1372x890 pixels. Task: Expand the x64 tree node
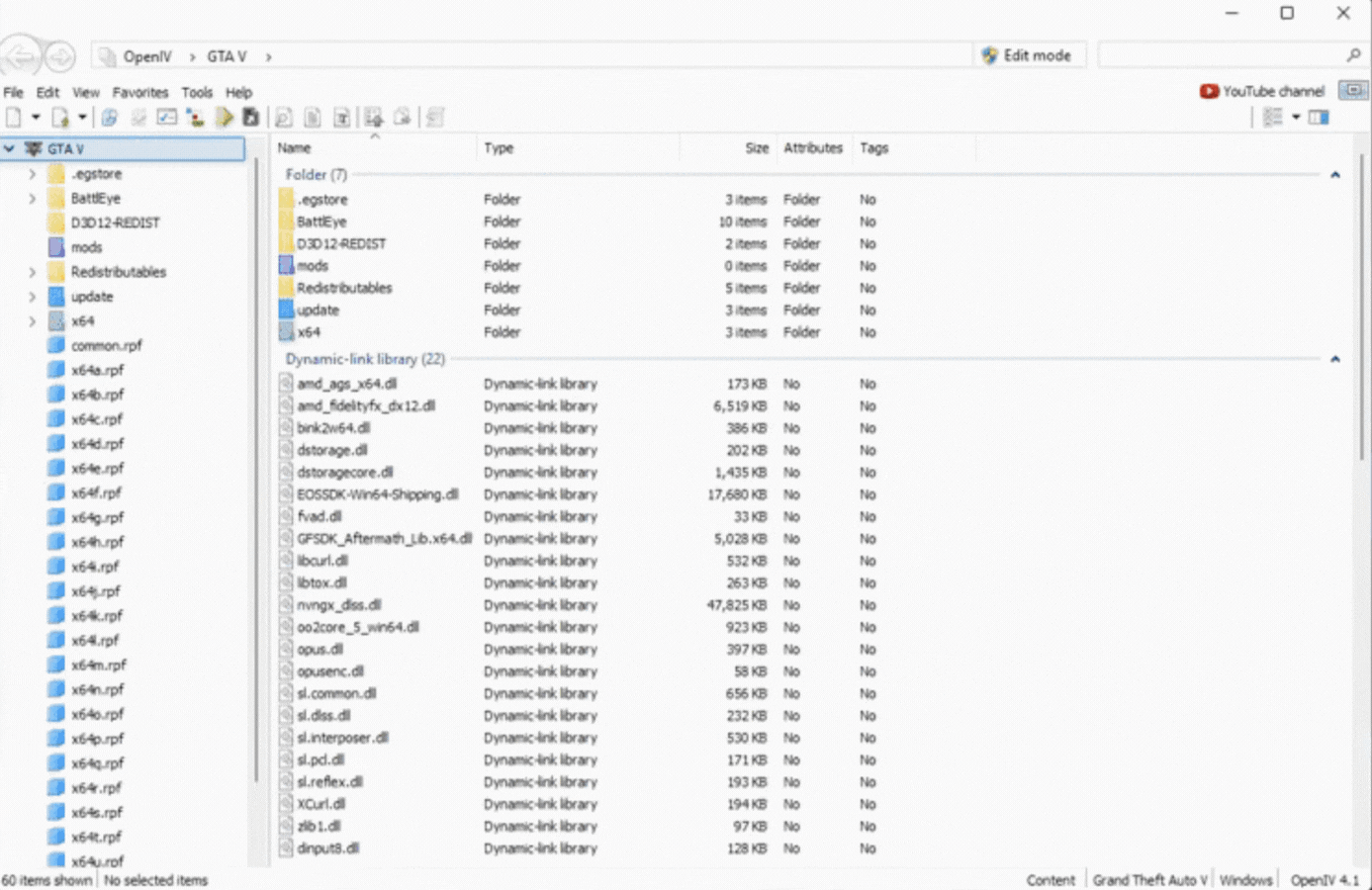(32, 321)
